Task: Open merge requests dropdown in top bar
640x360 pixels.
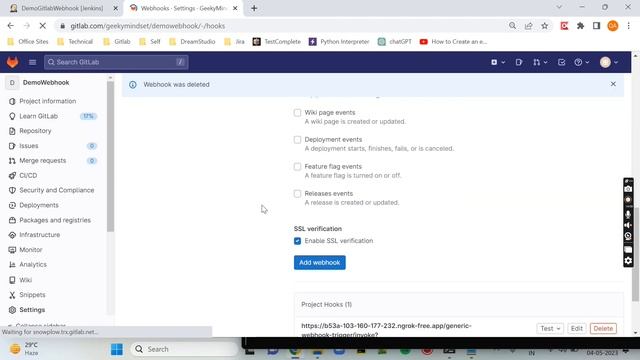Action: (540, 62)
